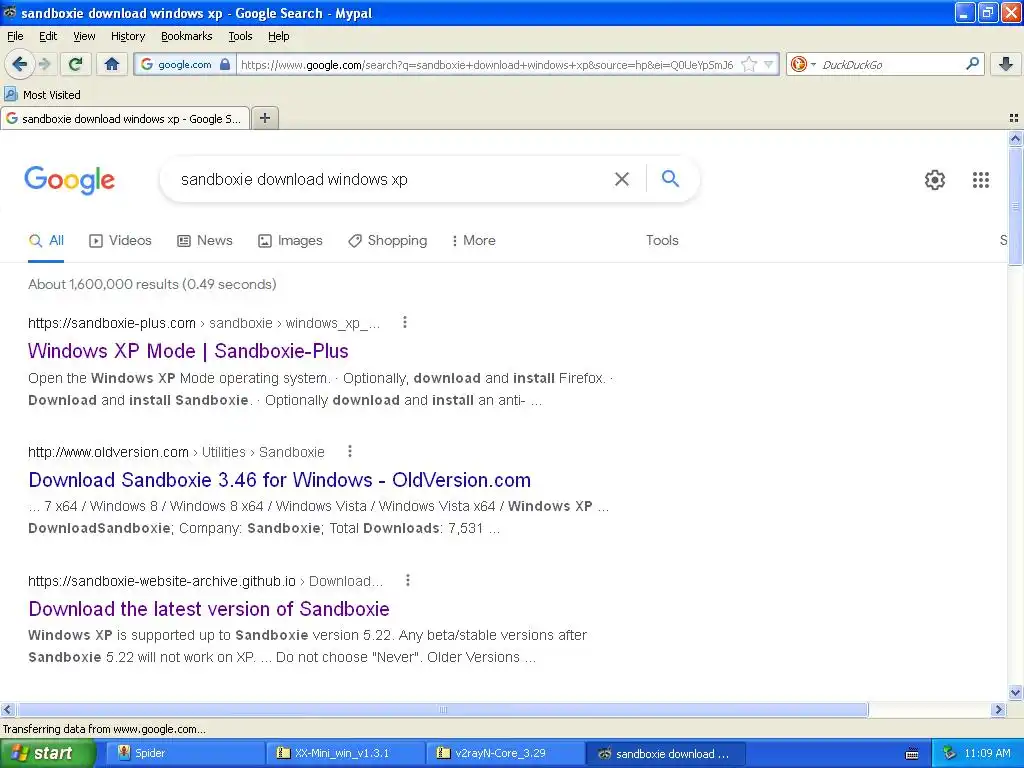Switch to v2rayN-Core_3.29 taskbar folder

(505, 753)
